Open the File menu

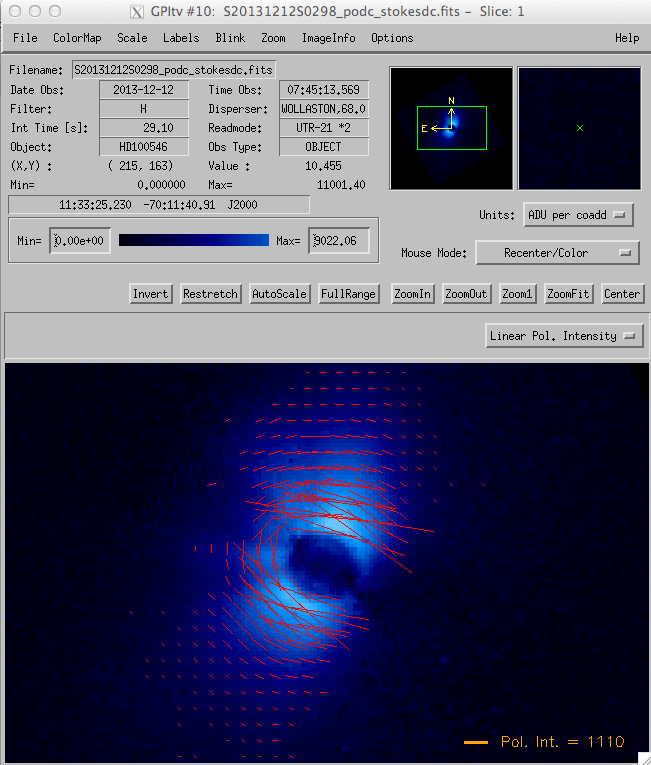[x=25, y=38]
